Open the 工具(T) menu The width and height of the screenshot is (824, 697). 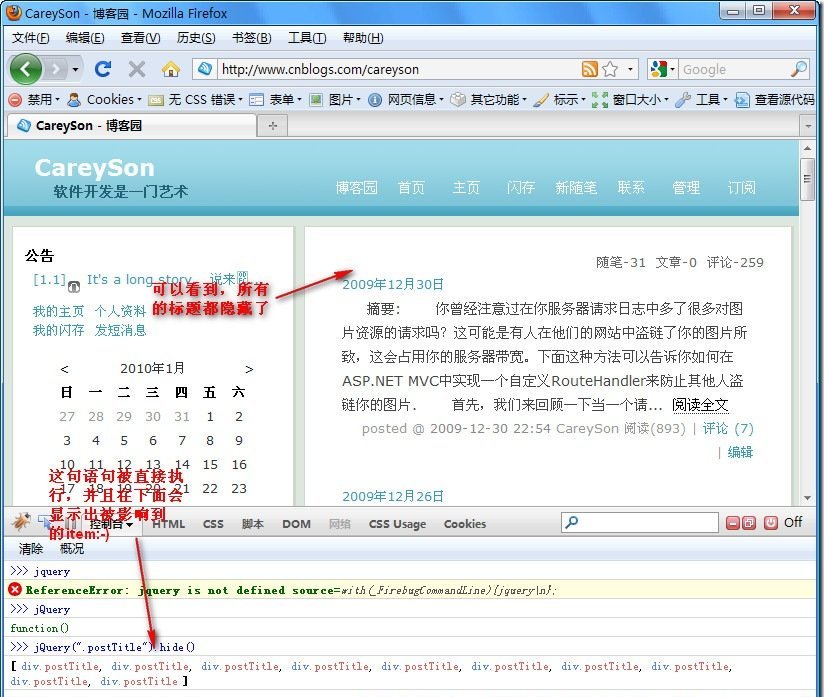pos(307,38)
